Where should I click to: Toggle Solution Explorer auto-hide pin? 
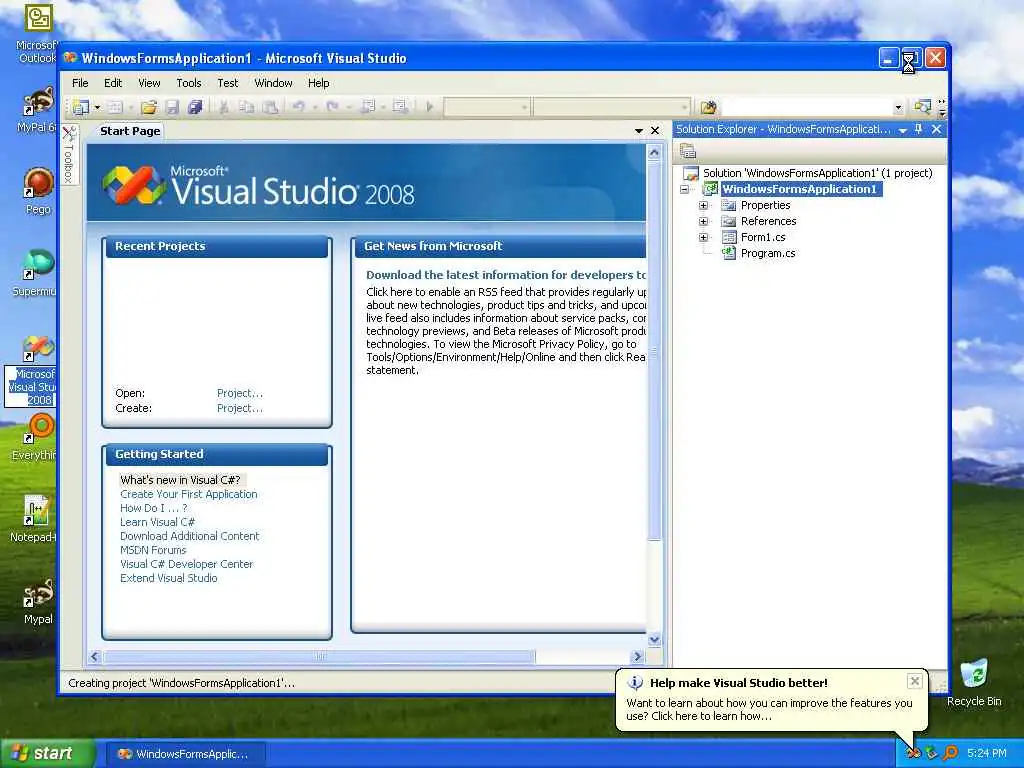pos(919,129)
